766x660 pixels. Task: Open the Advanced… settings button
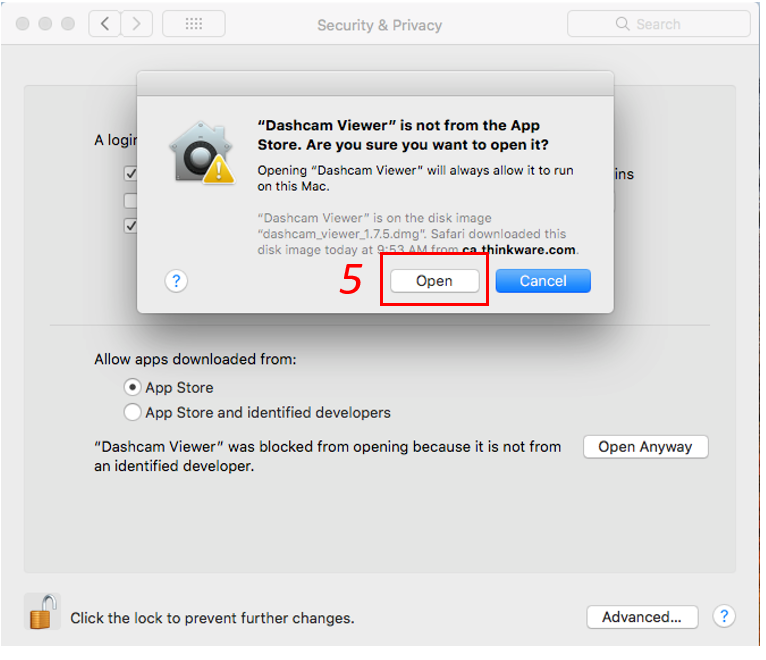pos(642,617)
